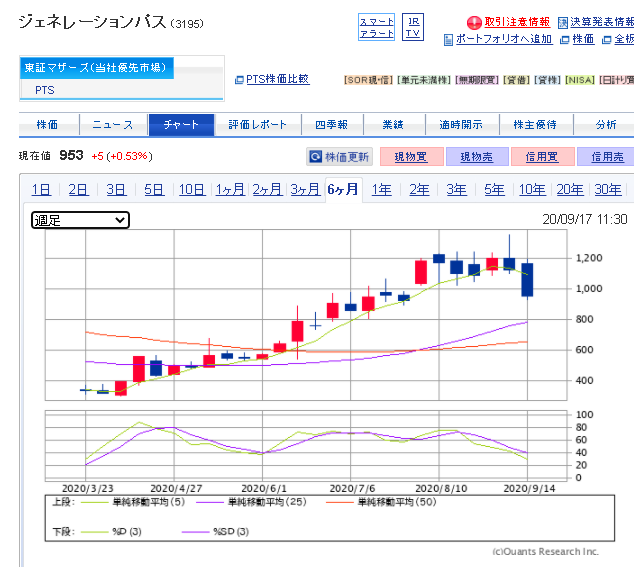Open the IR TV icon
The image size is (634, 567).
point(413,27)
